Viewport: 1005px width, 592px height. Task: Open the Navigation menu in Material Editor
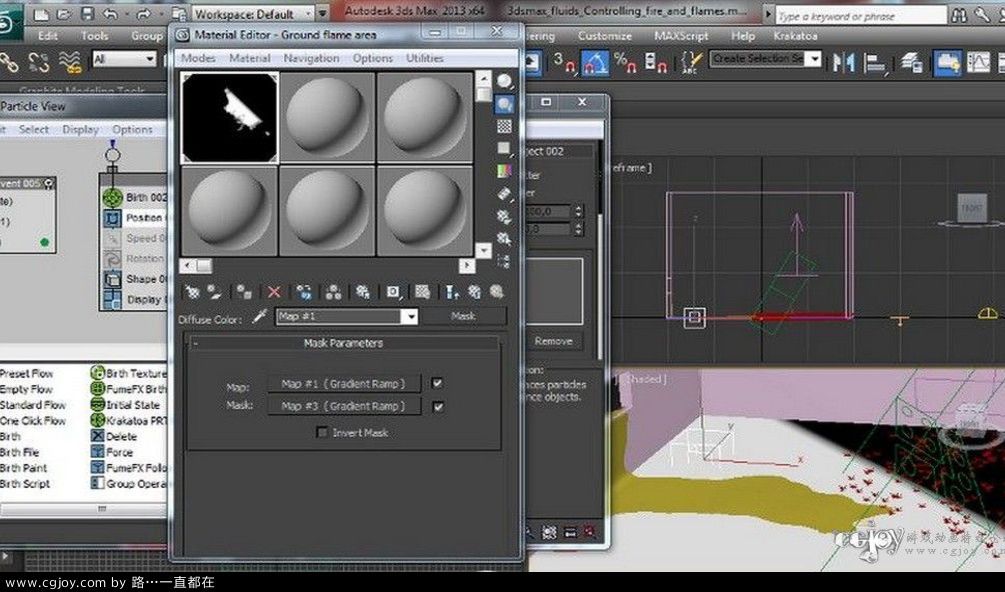[311, 58]
